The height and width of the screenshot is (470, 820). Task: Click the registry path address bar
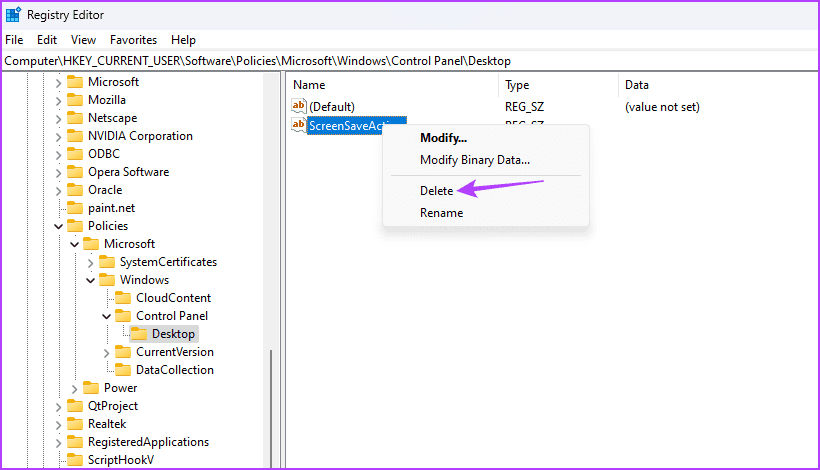coord(409,61)
